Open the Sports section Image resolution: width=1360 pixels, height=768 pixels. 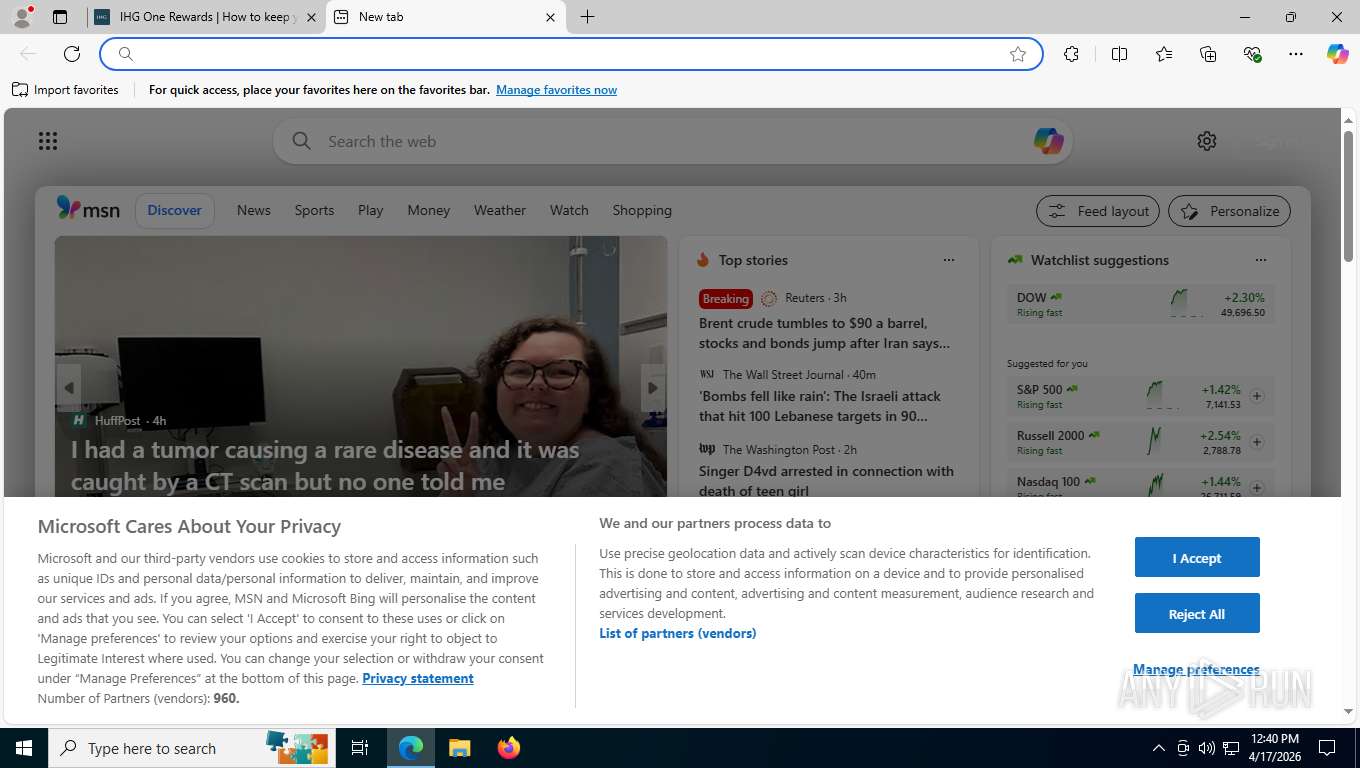point(314,210)
